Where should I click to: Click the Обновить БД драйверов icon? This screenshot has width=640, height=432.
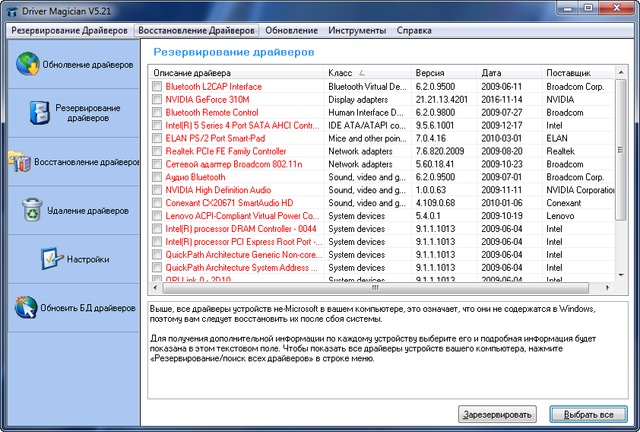click(26, 308)
